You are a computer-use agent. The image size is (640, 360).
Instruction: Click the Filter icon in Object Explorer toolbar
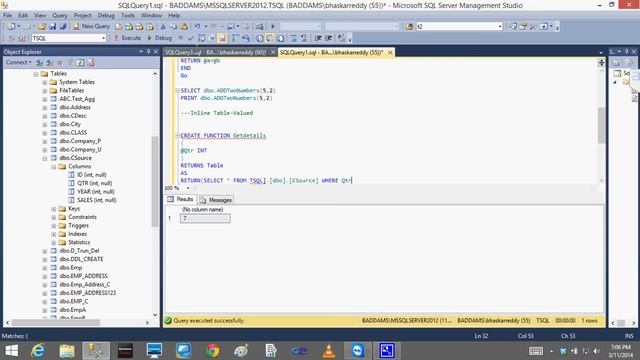[70, 62]
